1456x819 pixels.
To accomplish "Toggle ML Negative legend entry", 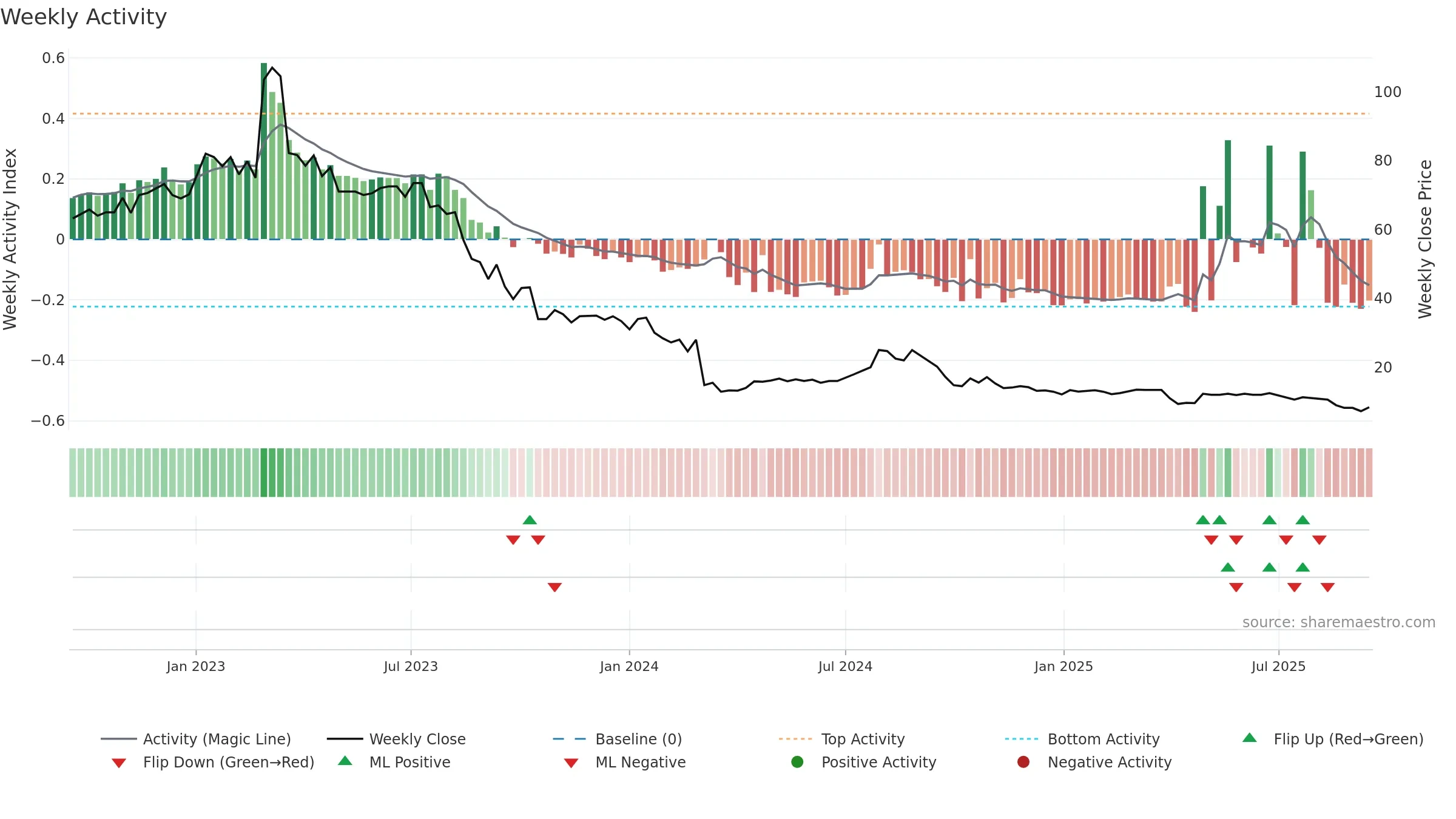I will click(x=625, y=762).
